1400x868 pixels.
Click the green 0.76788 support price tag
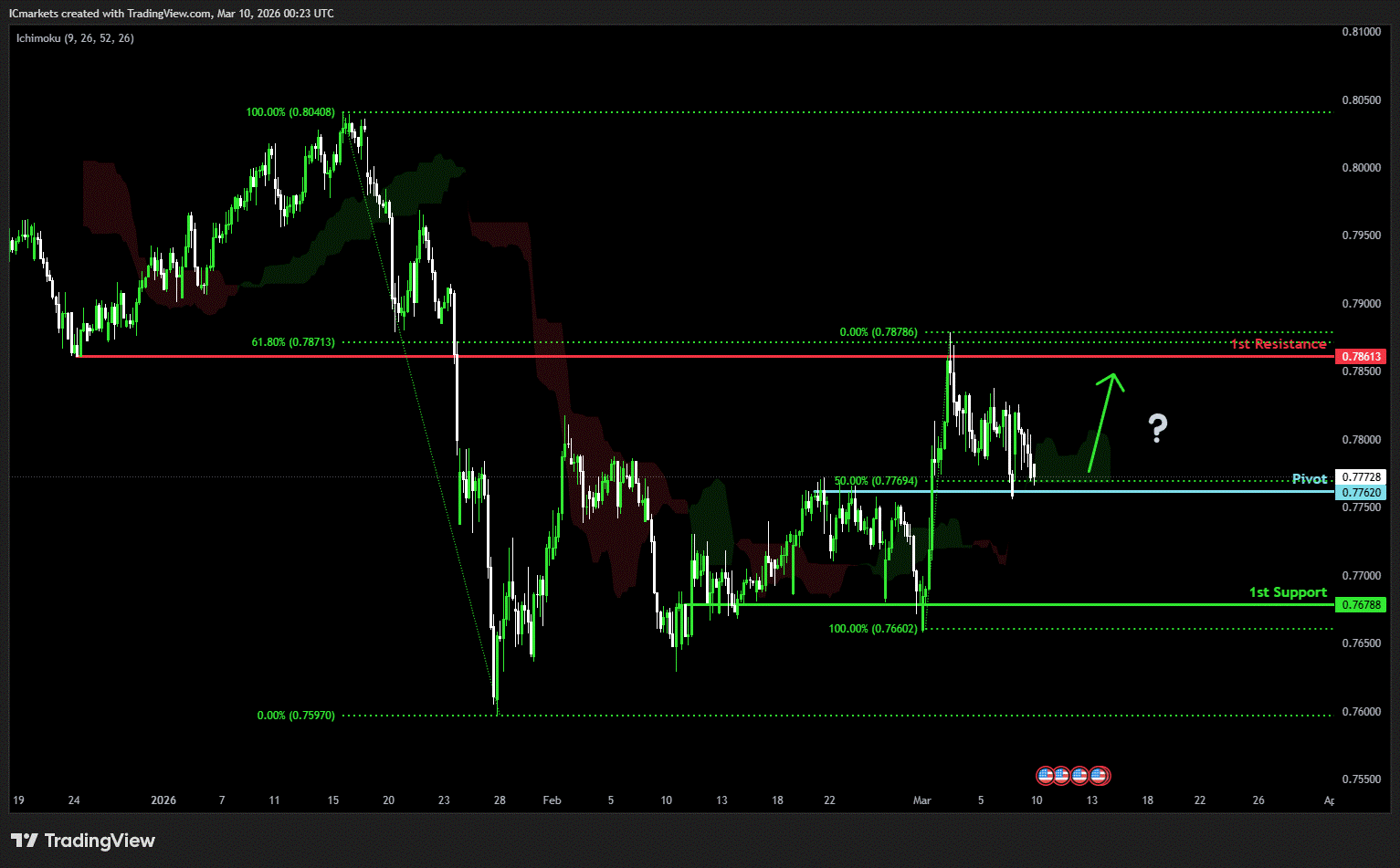pos(1360,605)
